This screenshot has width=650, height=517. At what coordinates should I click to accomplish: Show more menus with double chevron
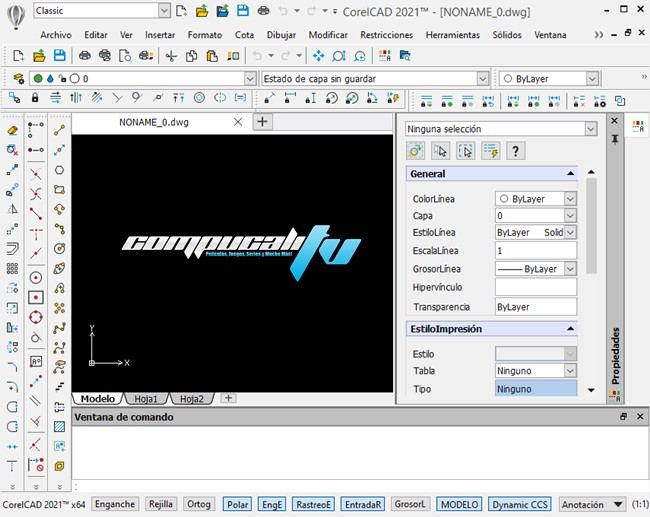point(599,35)
